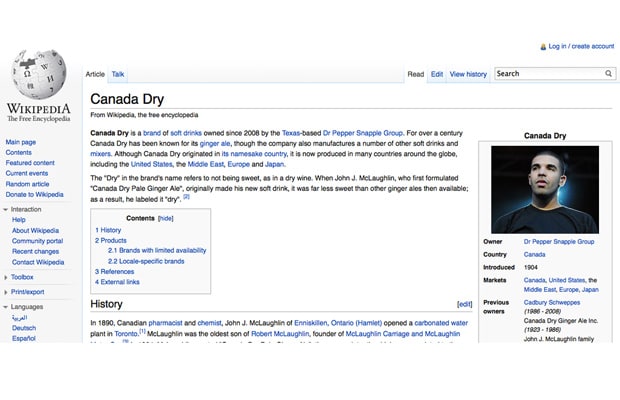Open the View history tab

tap(468, 74)
